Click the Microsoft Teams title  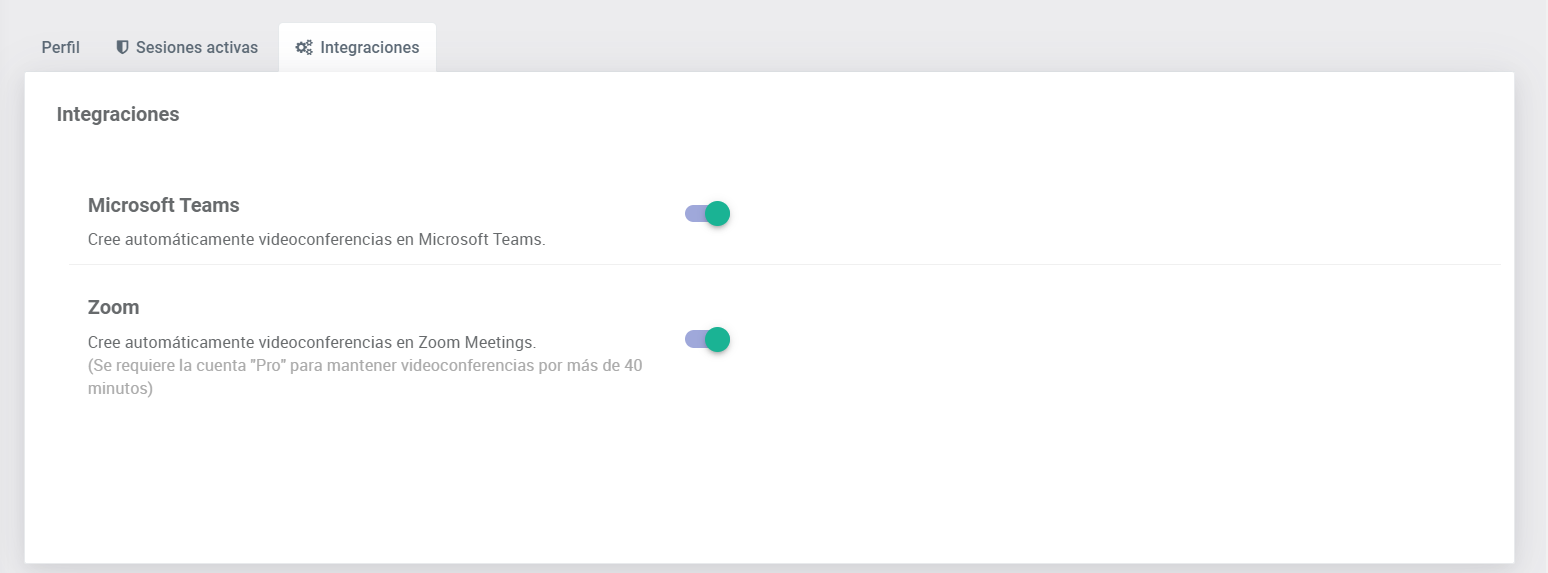tap(164, 205)
